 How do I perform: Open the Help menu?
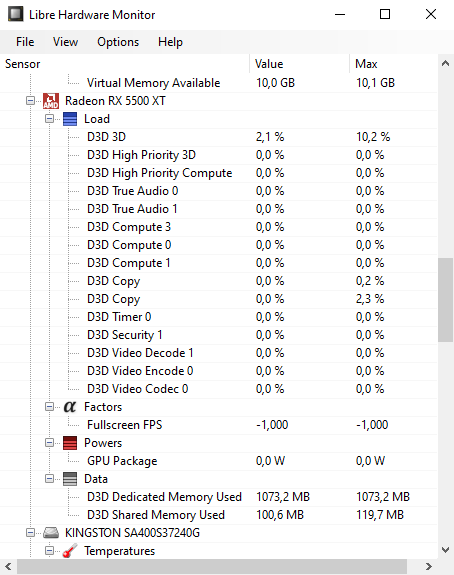(170, 42)
